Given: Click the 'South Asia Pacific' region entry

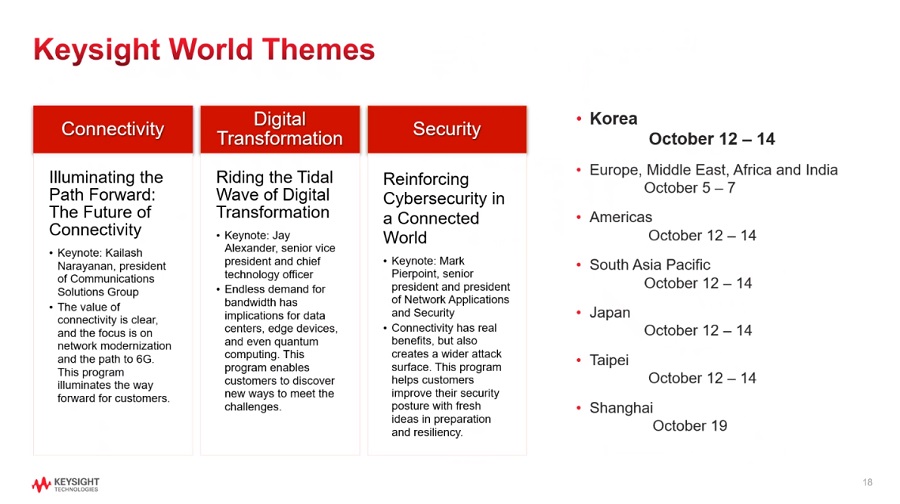Looking at the screenshot, I should click(x=650, y=265).
